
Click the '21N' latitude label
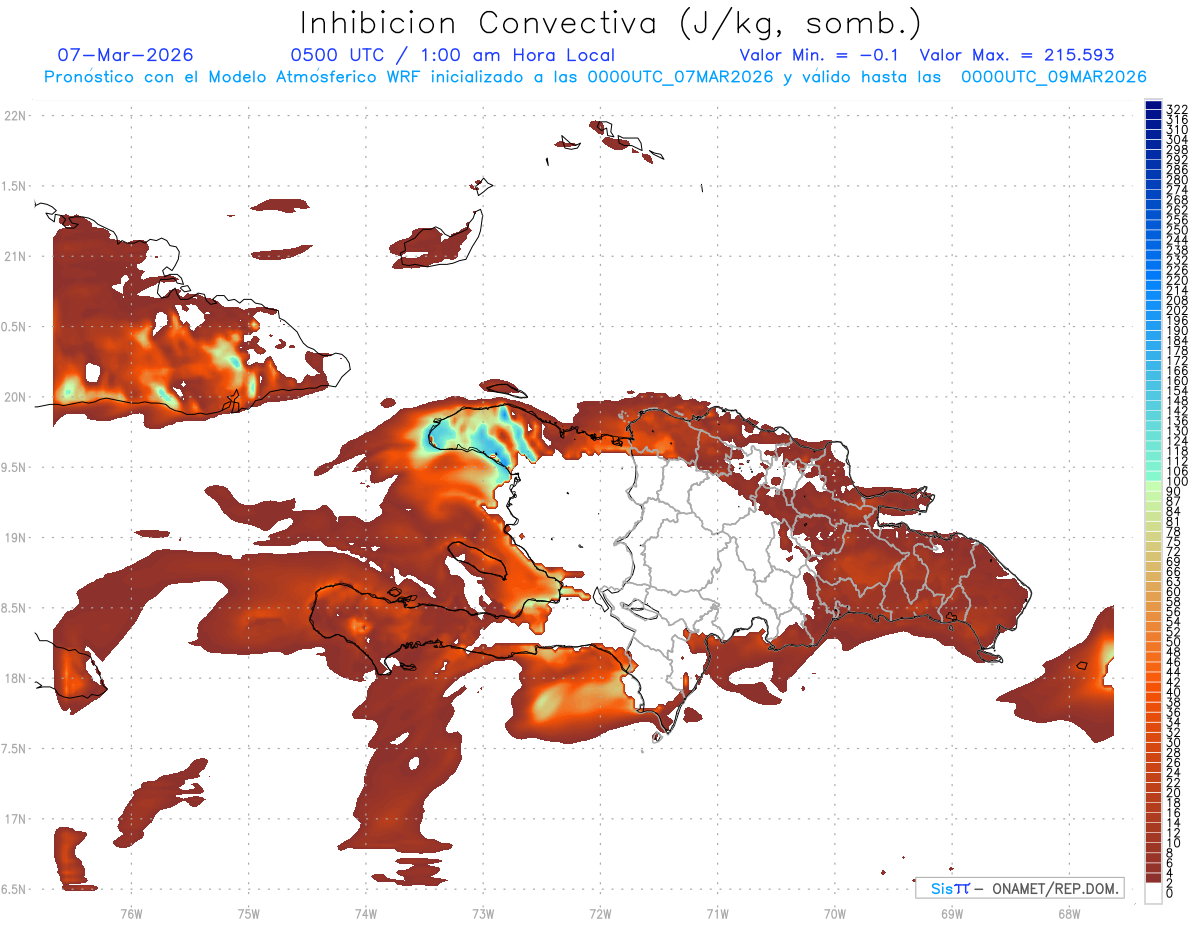[15, 257]
